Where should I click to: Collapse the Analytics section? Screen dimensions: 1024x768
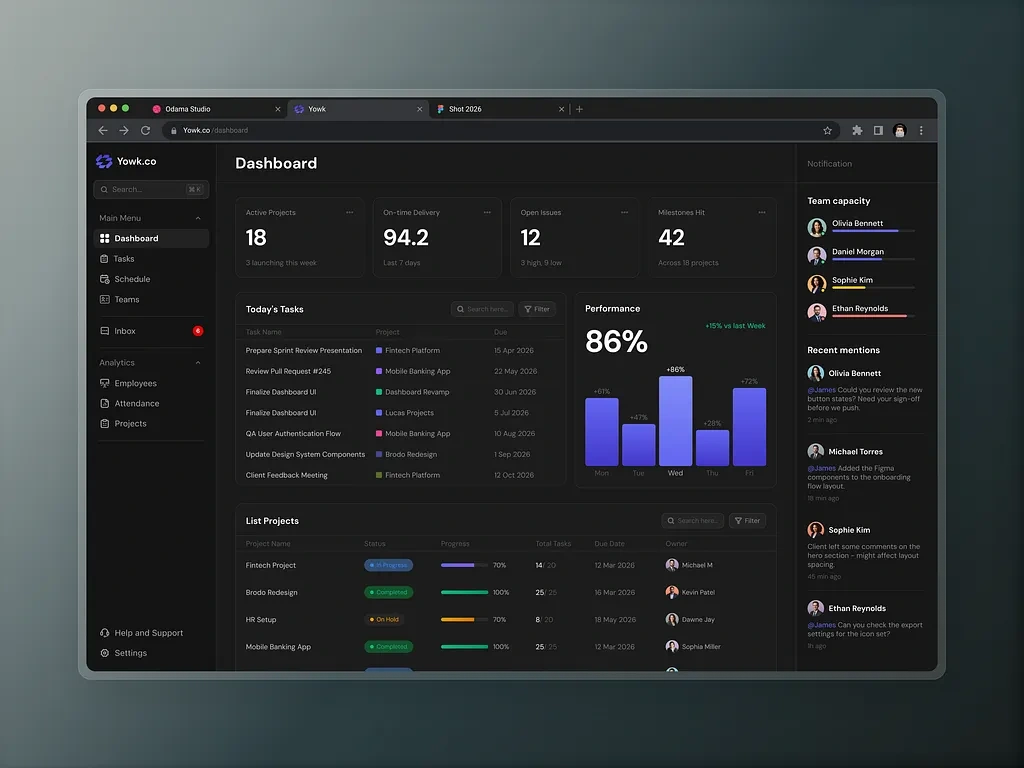(198, 363)
